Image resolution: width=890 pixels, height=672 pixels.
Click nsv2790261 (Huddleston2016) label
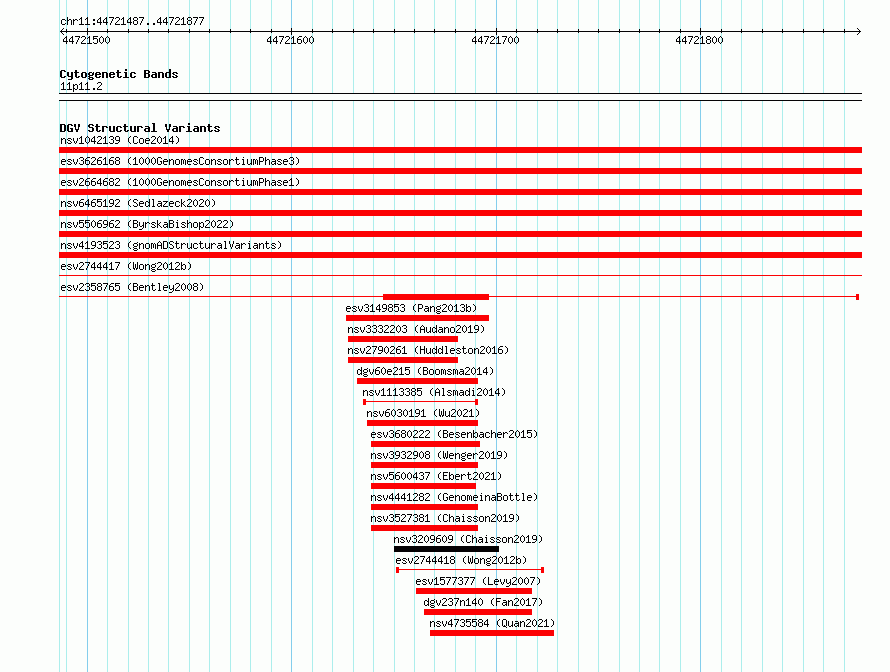pyautogui.click(x=428, y=350)
